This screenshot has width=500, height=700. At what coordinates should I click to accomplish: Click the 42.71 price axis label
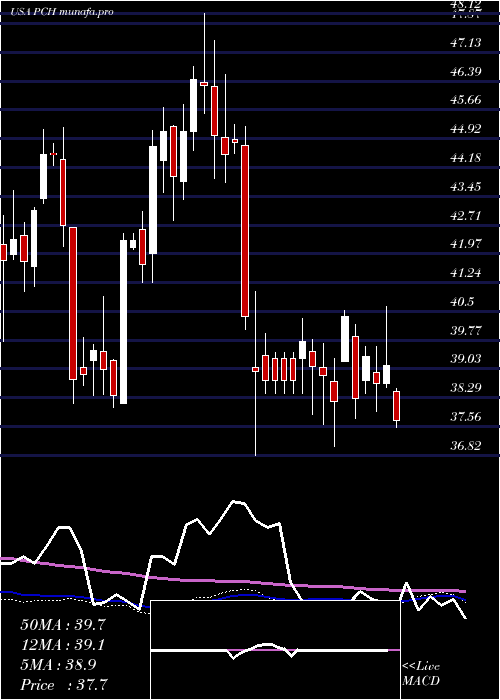click(467, 216)
